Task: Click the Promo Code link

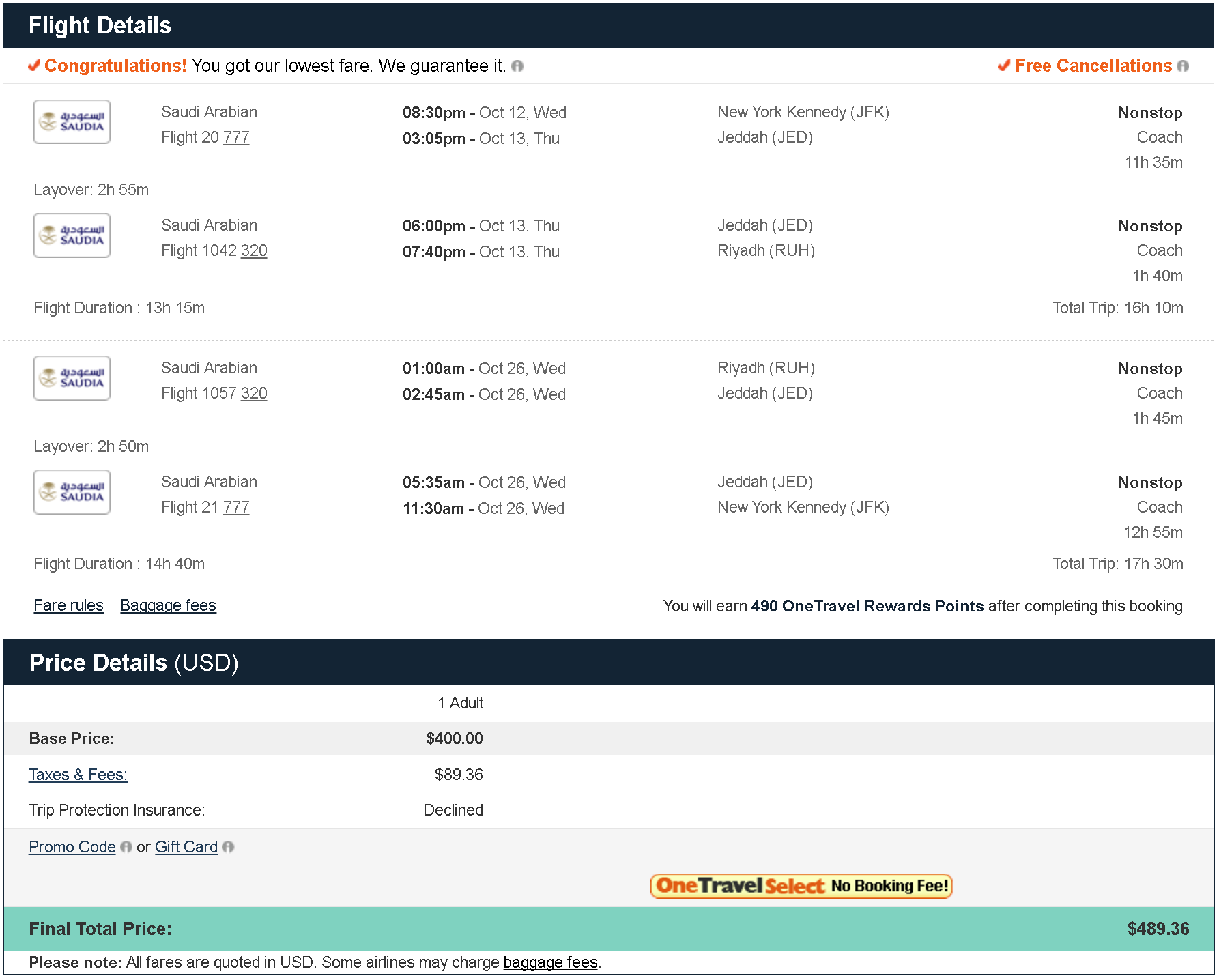Action: (x=72, y=847)
